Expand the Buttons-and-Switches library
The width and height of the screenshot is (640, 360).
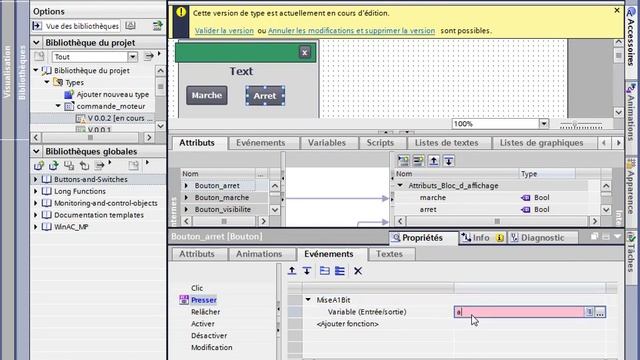pyautogui.click(x=36, y=180)
